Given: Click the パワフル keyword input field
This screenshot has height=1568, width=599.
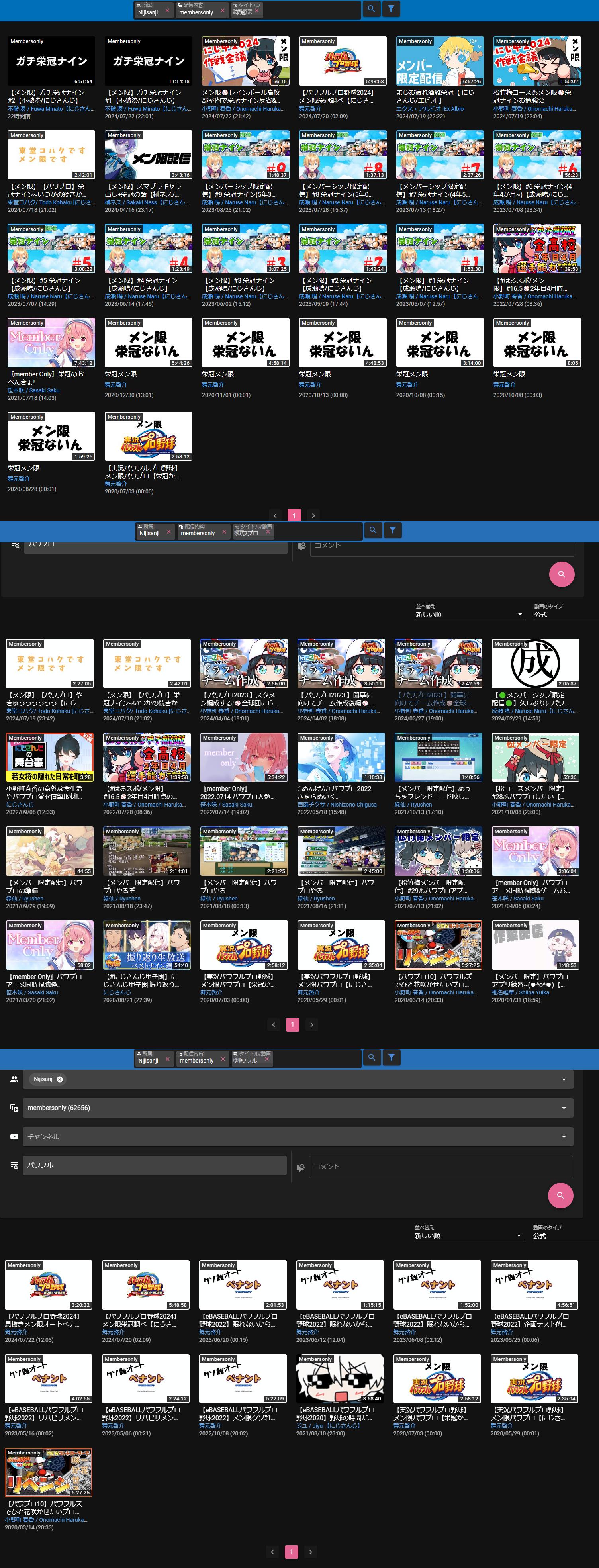Looking at the screenshot, I should pyautogui.click(x=155, y=1165).
